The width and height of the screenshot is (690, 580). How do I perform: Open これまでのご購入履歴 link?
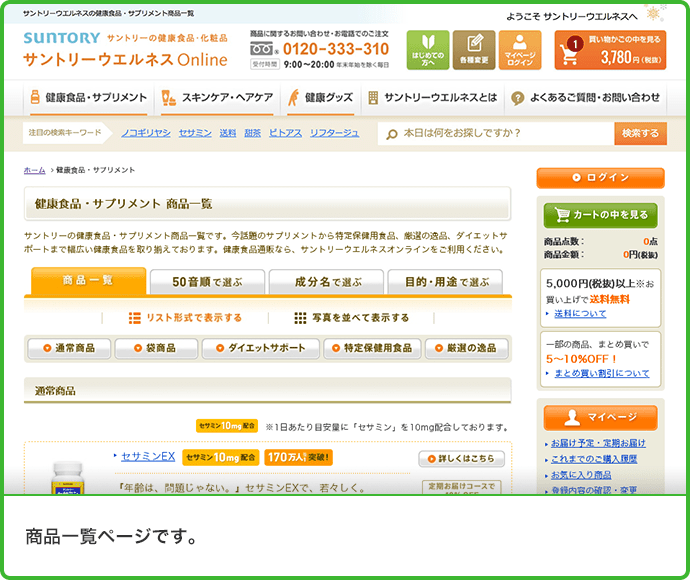[x=594, y=459]
